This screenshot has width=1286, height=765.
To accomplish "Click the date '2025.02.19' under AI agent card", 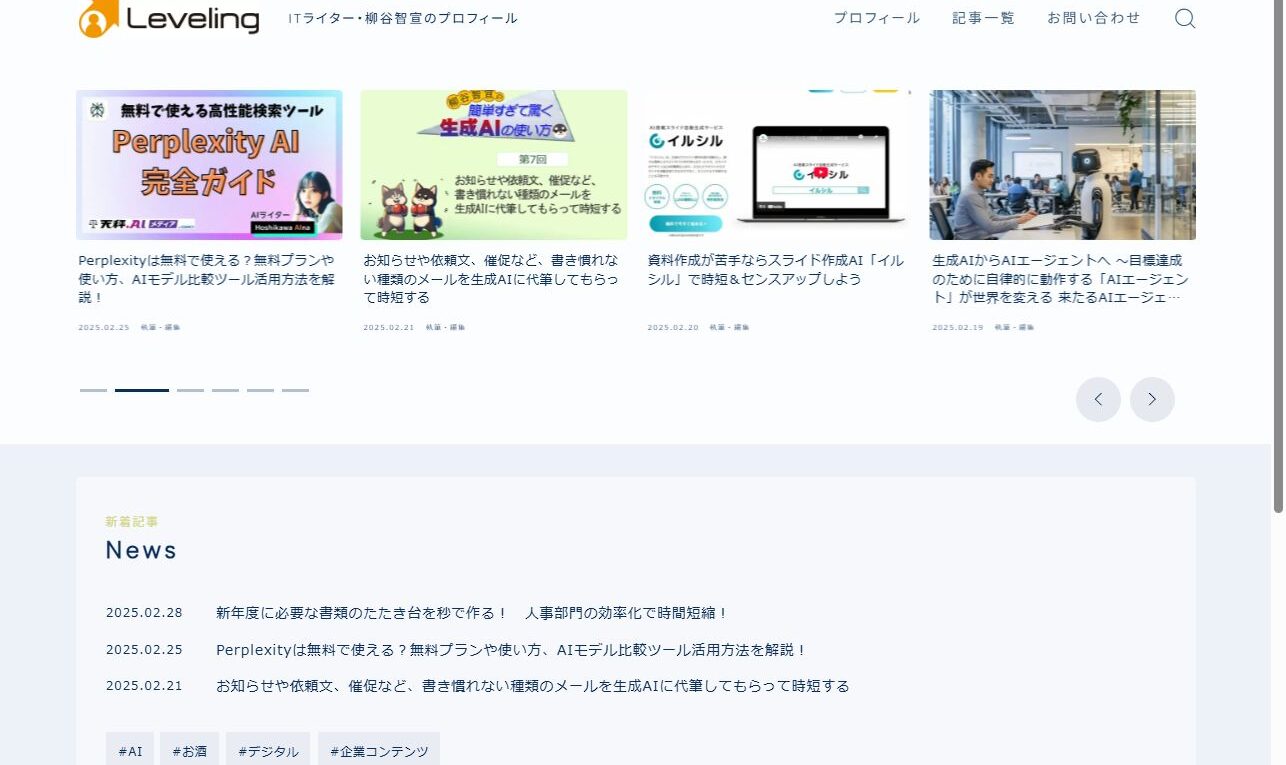I will click(x=957, y=327).
